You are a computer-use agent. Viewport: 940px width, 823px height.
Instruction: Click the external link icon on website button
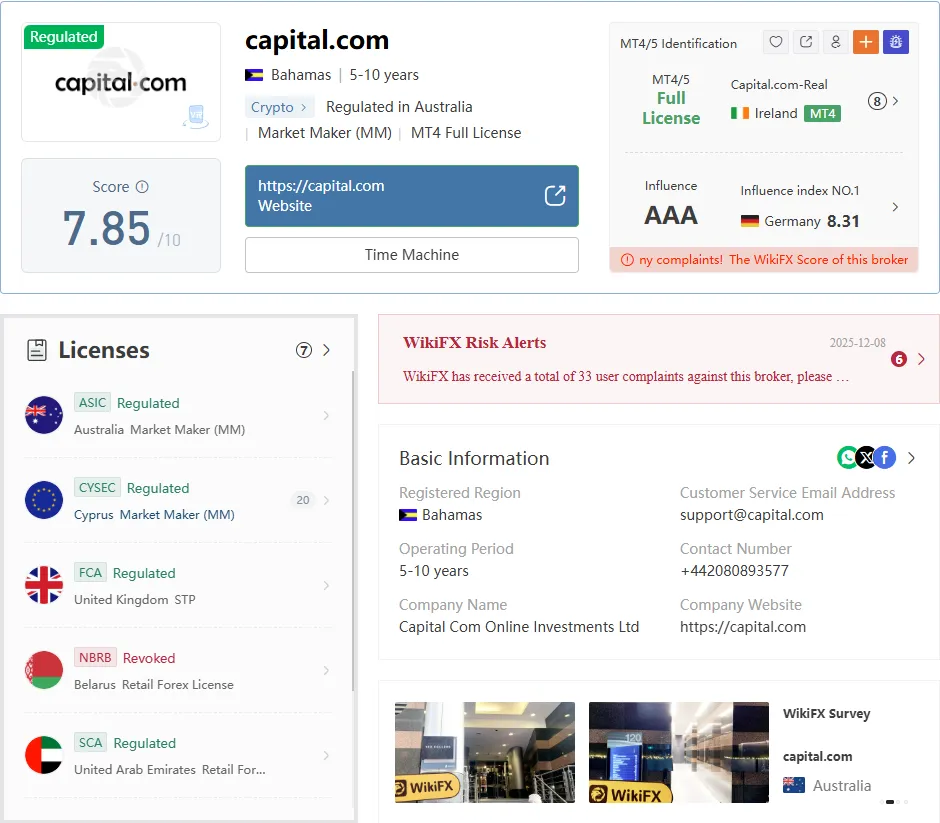coord(555,195)
